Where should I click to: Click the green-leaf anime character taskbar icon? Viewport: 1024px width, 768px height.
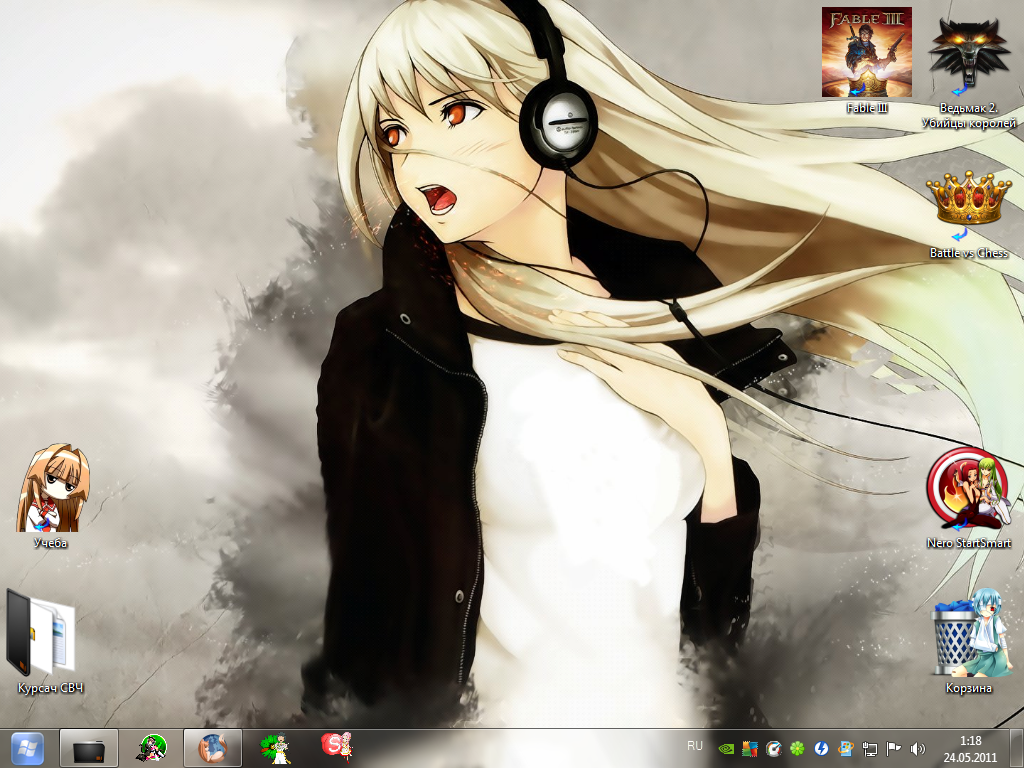tap(275, 748)
